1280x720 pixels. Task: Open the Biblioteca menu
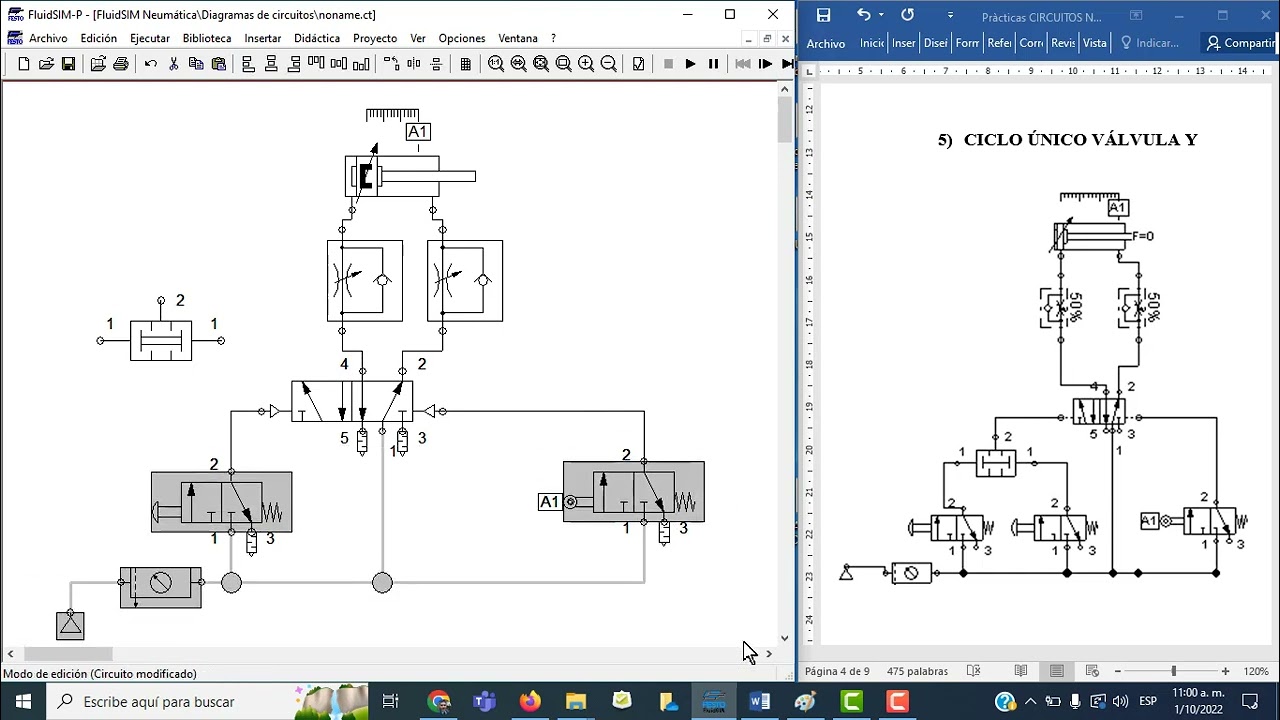[207, 38]
